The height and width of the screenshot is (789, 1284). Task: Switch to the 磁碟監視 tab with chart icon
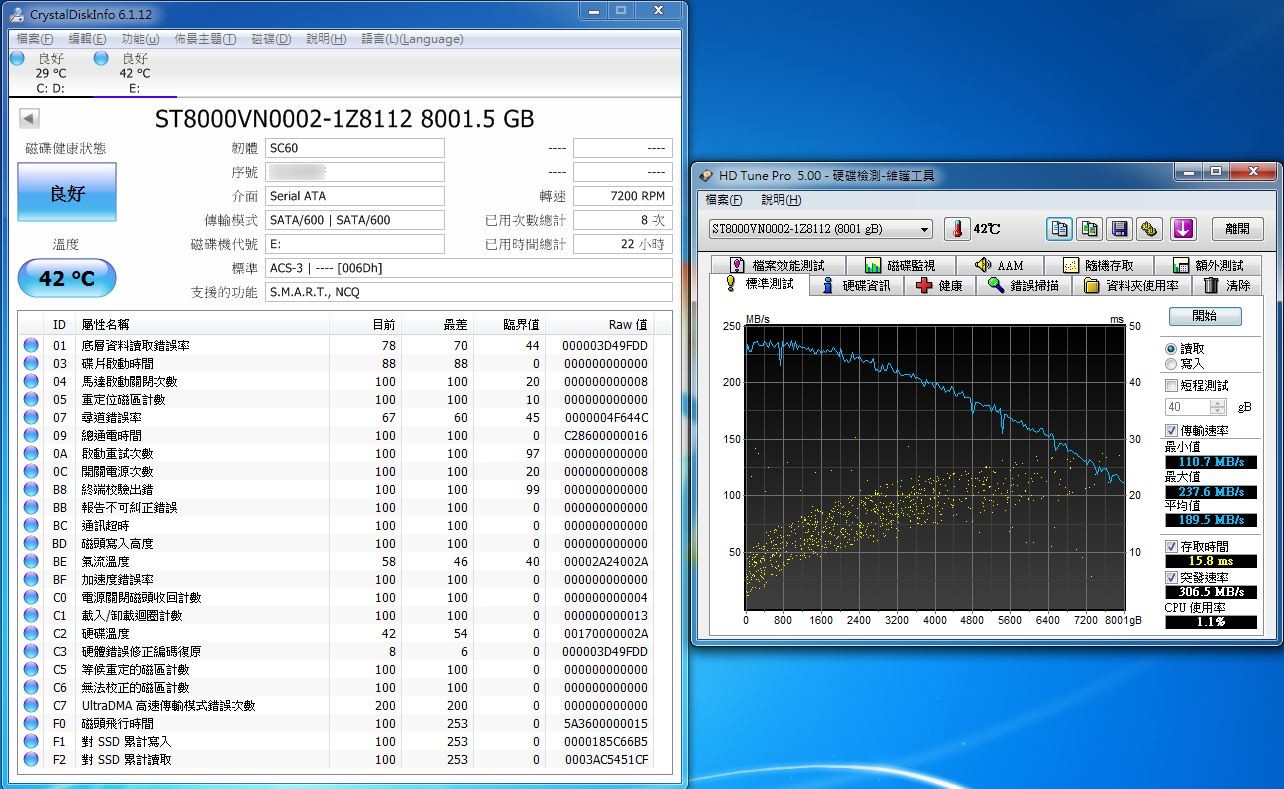tap(900, 265)
